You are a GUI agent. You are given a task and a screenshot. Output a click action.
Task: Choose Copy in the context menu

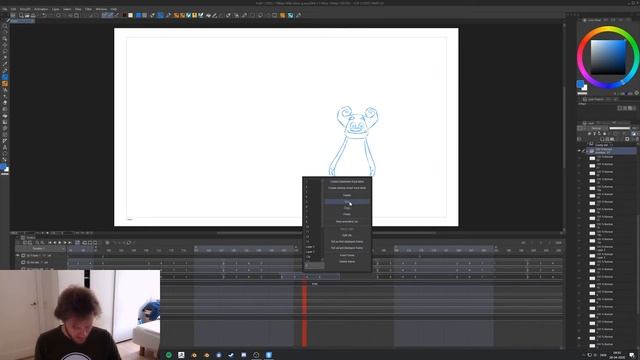347,208
